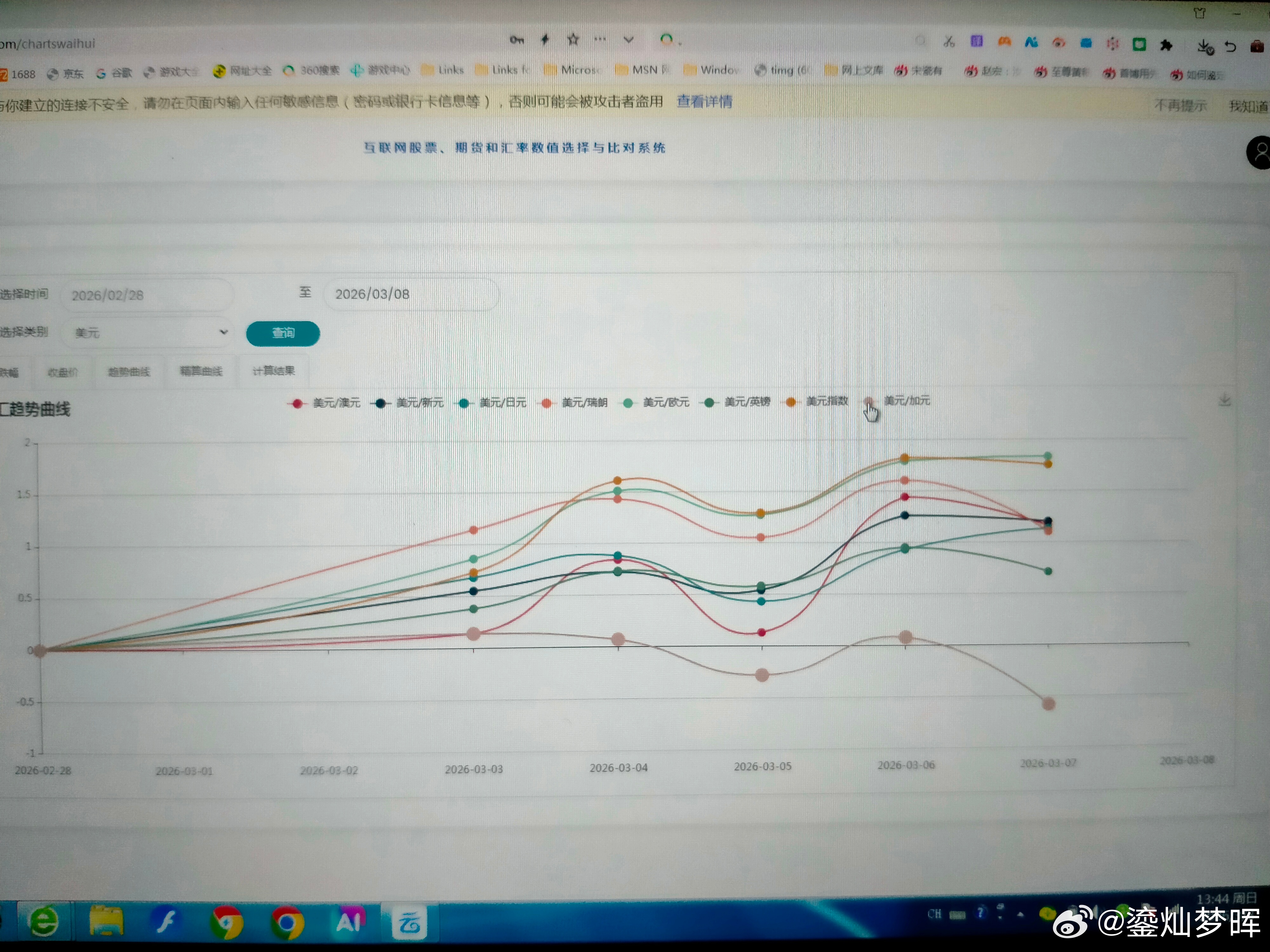
Task: Click the chart download icon
Action: 1224,400
